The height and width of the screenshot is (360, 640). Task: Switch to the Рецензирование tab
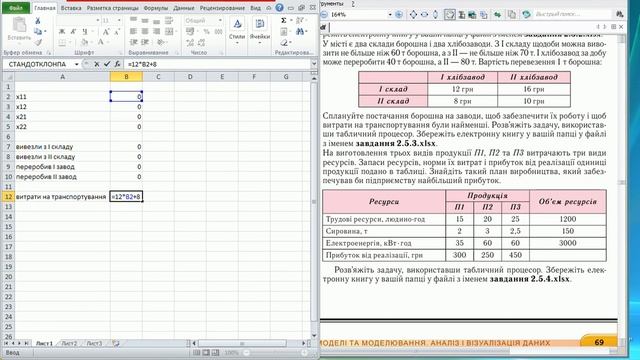[x=222, y=8]
